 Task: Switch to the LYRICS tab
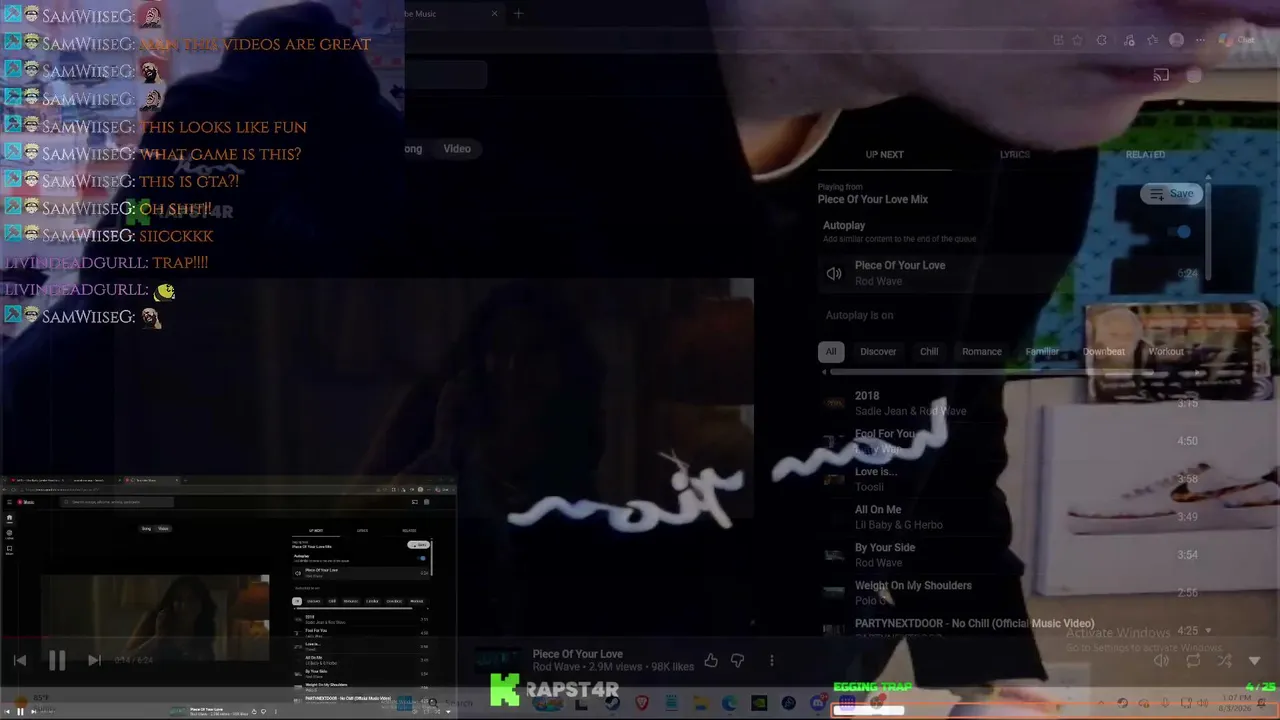tap(1015, 154)
